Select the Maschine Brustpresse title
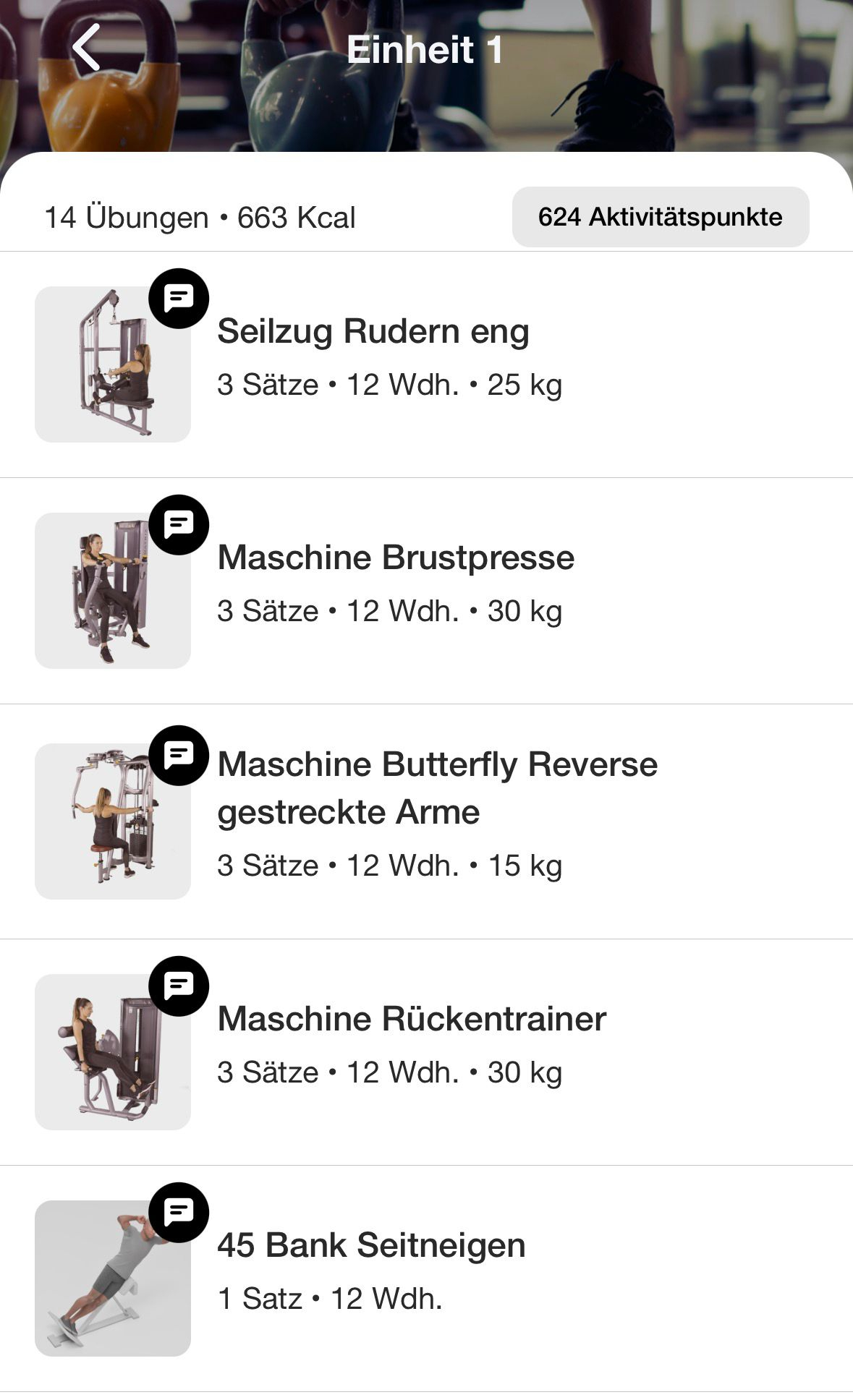The height and width of the screenshot is (1400, 853). point(396,558)
